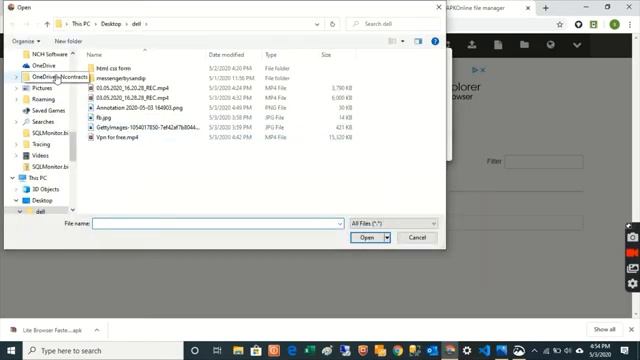Open the chevron dropdown in APKOnline toolbar
This screenshot has width=640, height=360.
pyautogui.click(x=577, y=45)
